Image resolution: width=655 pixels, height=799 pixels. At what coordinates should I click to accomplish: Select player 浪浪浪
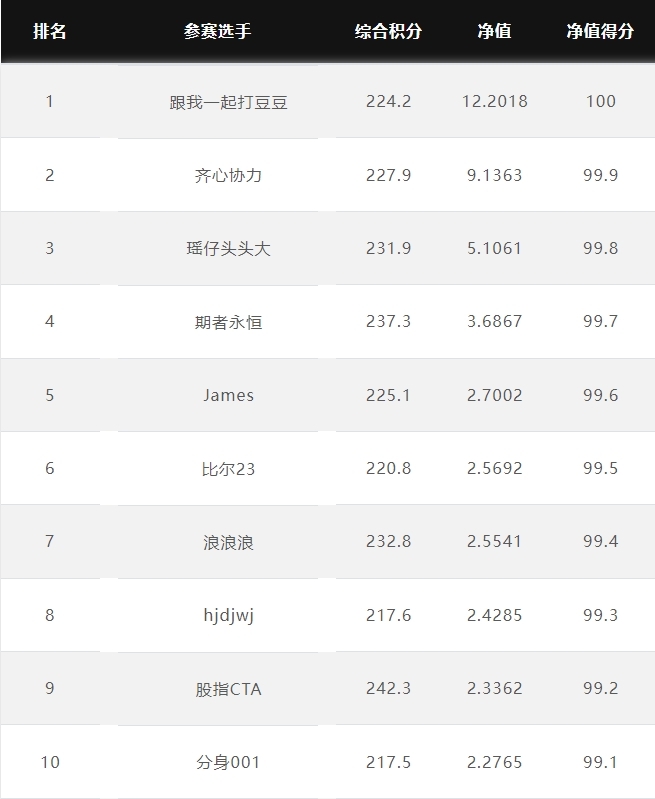pyautogui.click(x=228, y=542)
